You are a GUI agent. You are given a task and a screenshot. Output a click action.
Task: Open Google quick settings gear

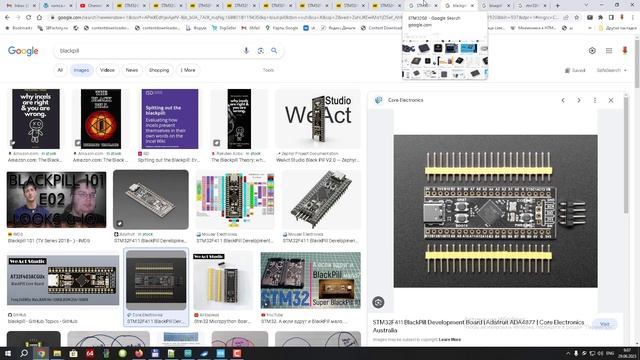(592, 51)
